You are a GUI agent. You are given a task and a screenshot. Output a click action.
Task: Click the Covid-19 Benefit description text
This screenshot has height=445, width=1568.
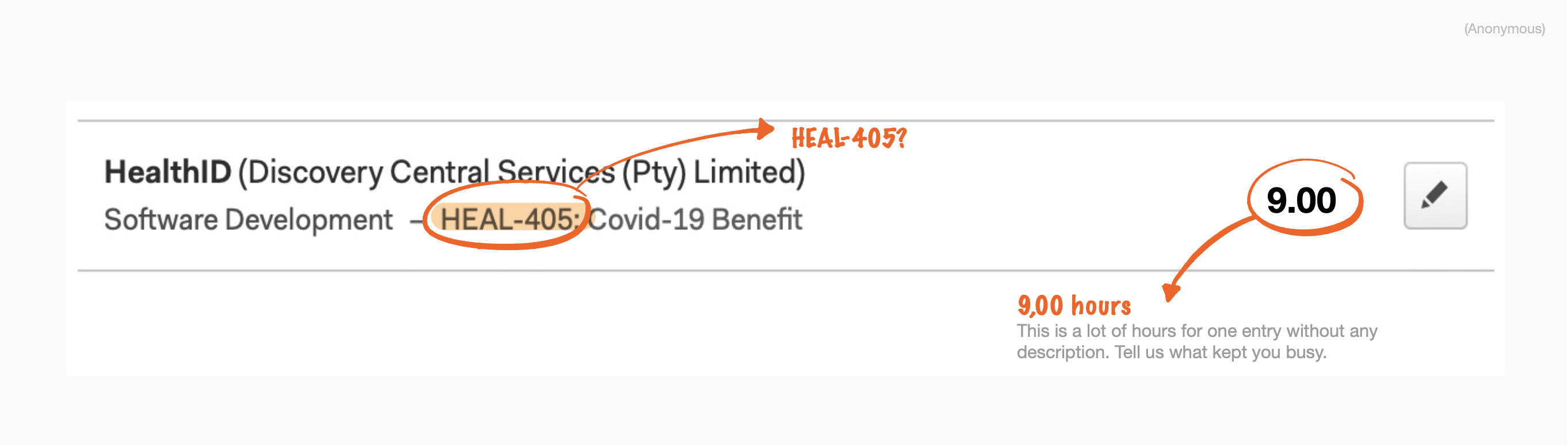(x=696, y=219)
